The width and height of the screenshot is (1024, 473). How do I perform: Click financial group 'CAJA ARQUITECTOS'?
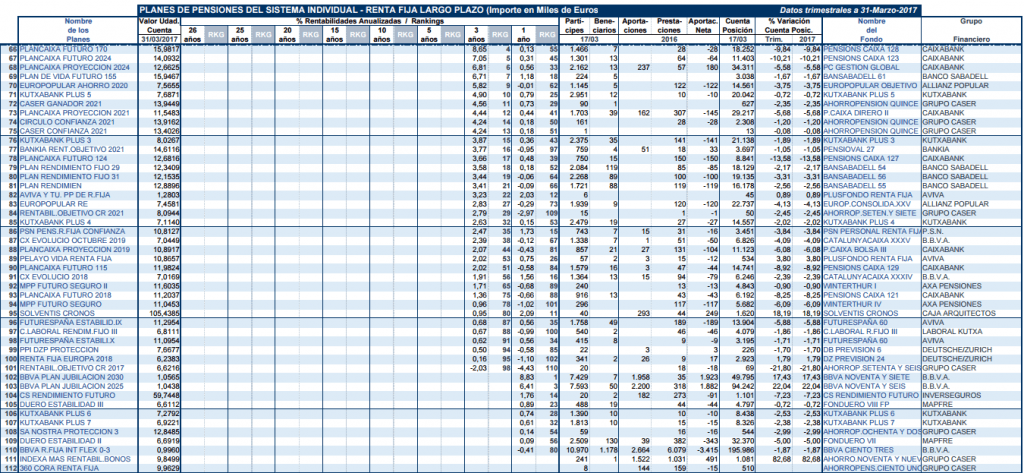(957, 313)
